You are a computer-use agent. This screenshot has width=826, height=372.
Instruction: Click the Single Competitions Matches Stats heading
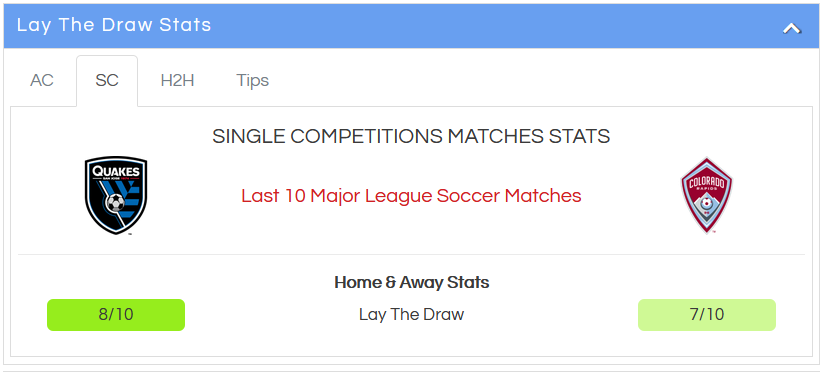411,136
